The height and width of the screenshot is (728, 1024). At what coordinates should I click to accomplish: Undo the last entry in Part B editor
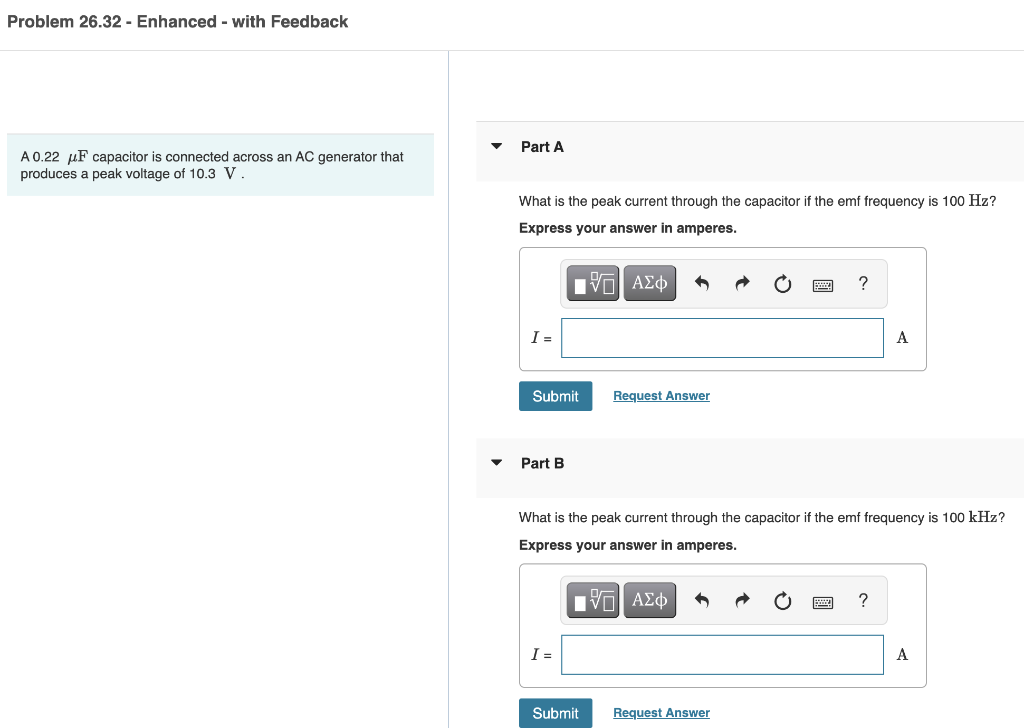(701, 600)
